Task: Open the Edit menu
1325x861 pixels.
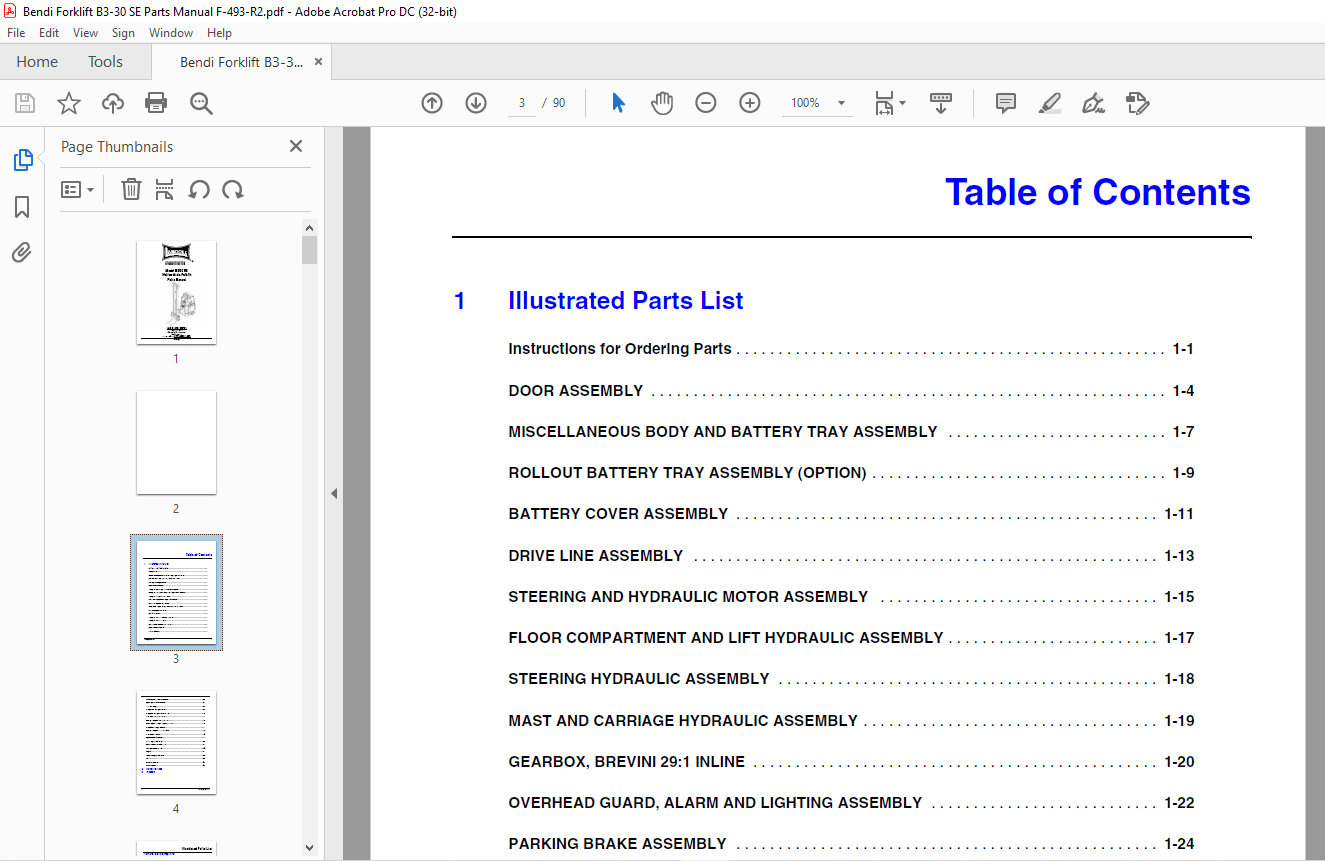Action: click(x=49, y=33)
